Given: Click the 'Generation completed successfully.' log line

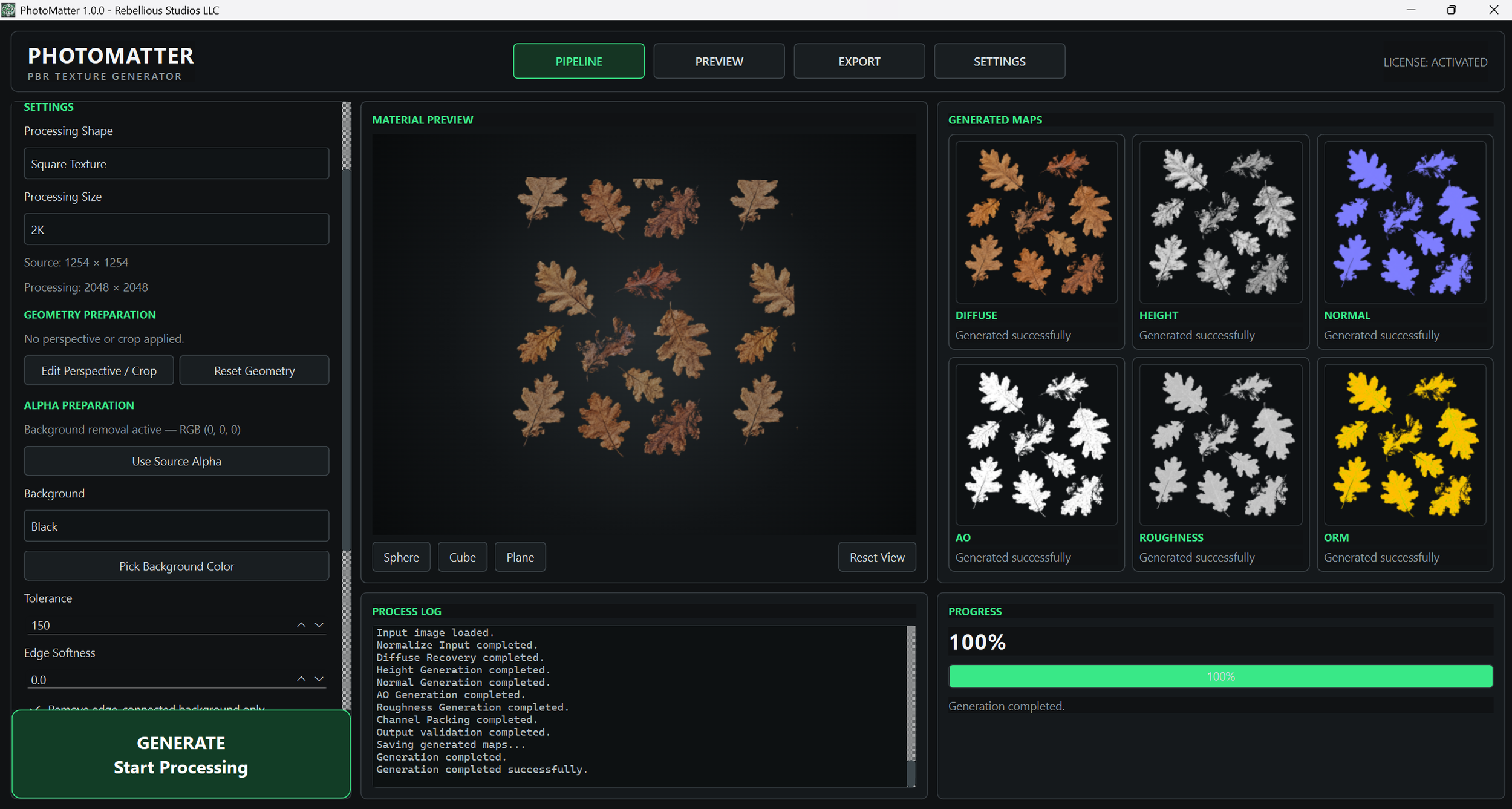Looking at the screenshot, I should [482, 769].
